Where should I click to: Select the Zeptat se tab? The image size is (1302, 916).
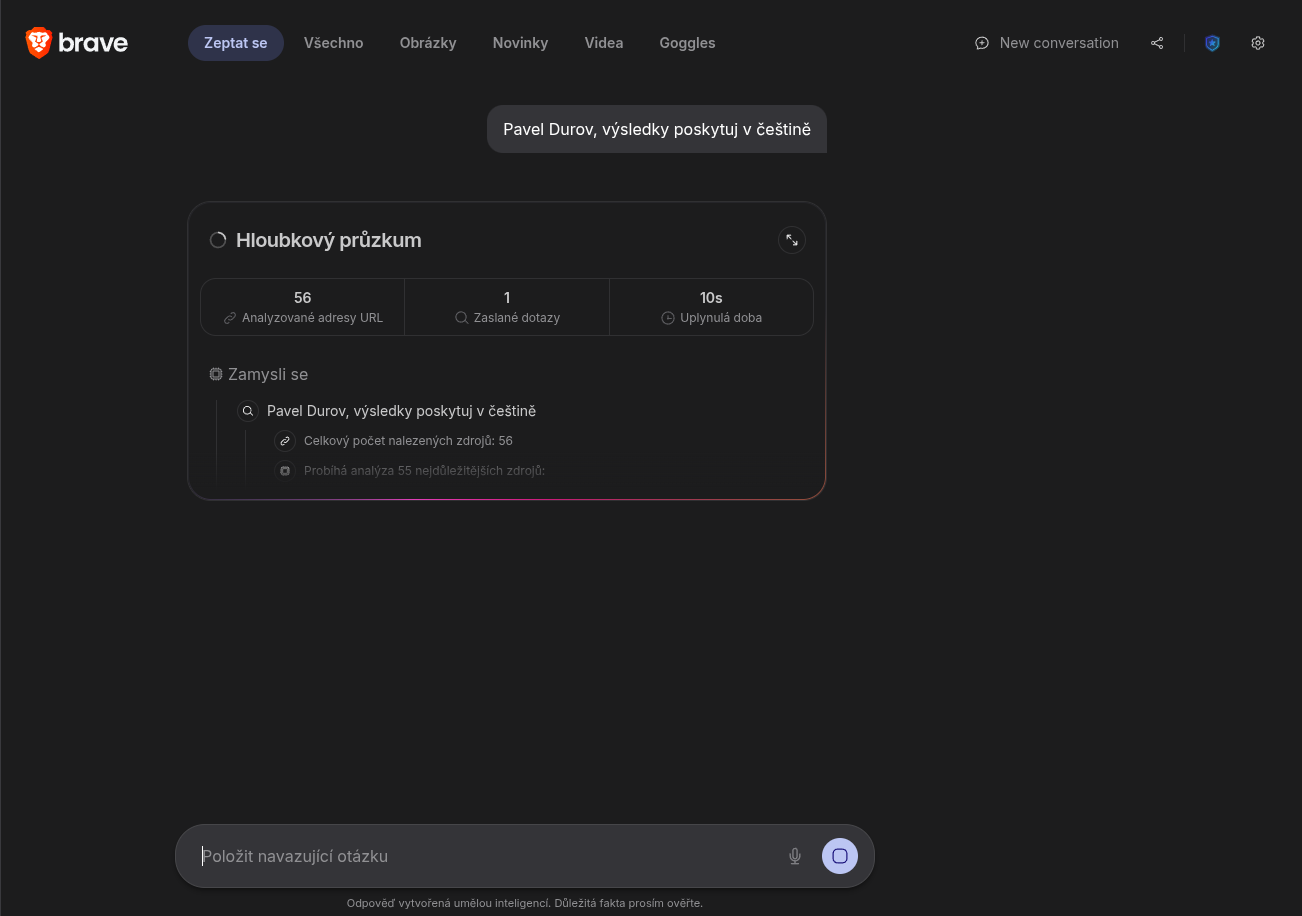click(x=236, y=43)
